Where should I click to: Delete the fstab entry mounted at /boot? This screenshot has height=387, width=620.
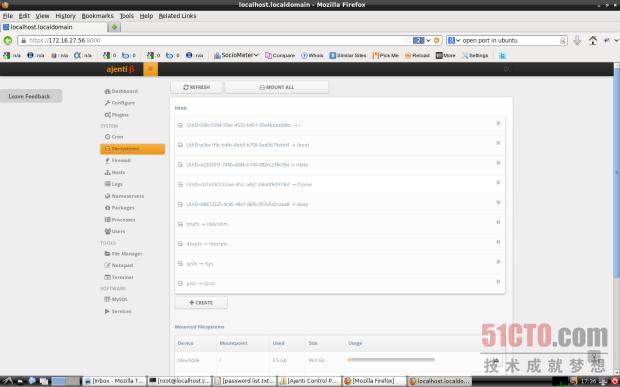(x=498, y=143)
